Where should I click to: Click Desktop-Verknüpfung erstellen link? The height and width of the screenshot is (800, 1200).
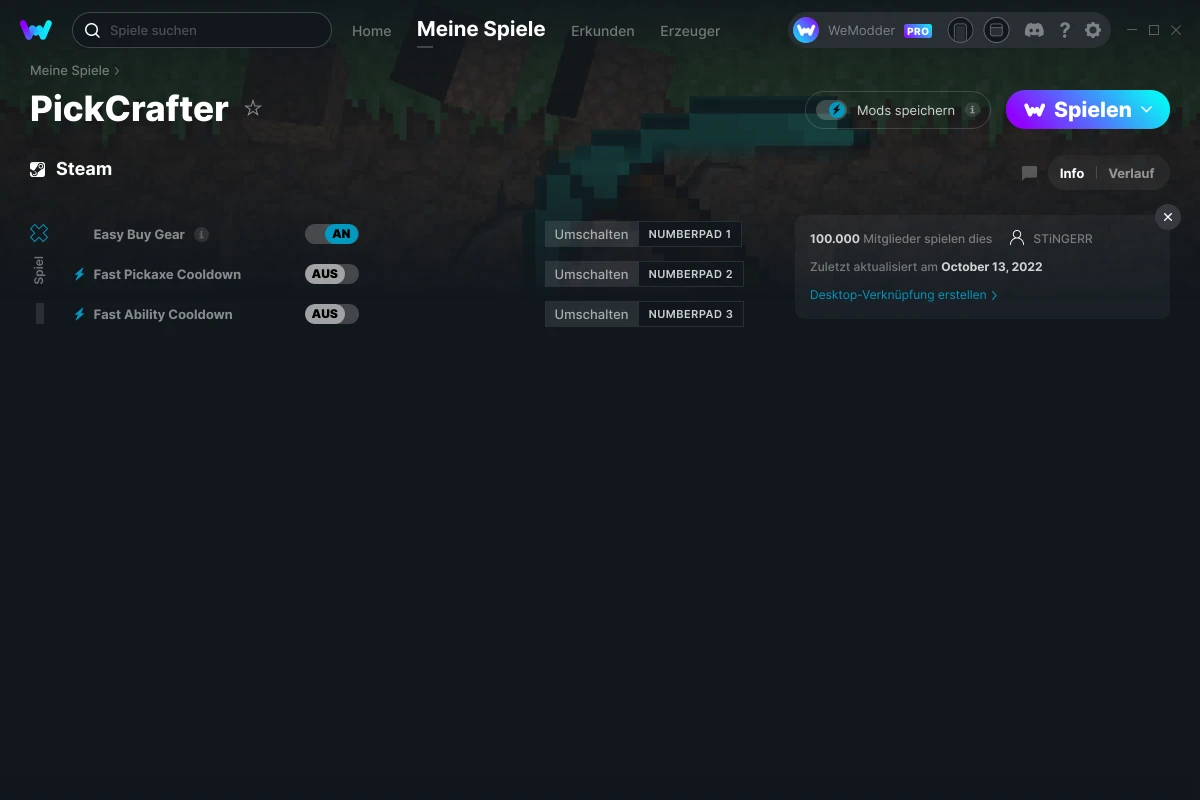pos(903,295)
